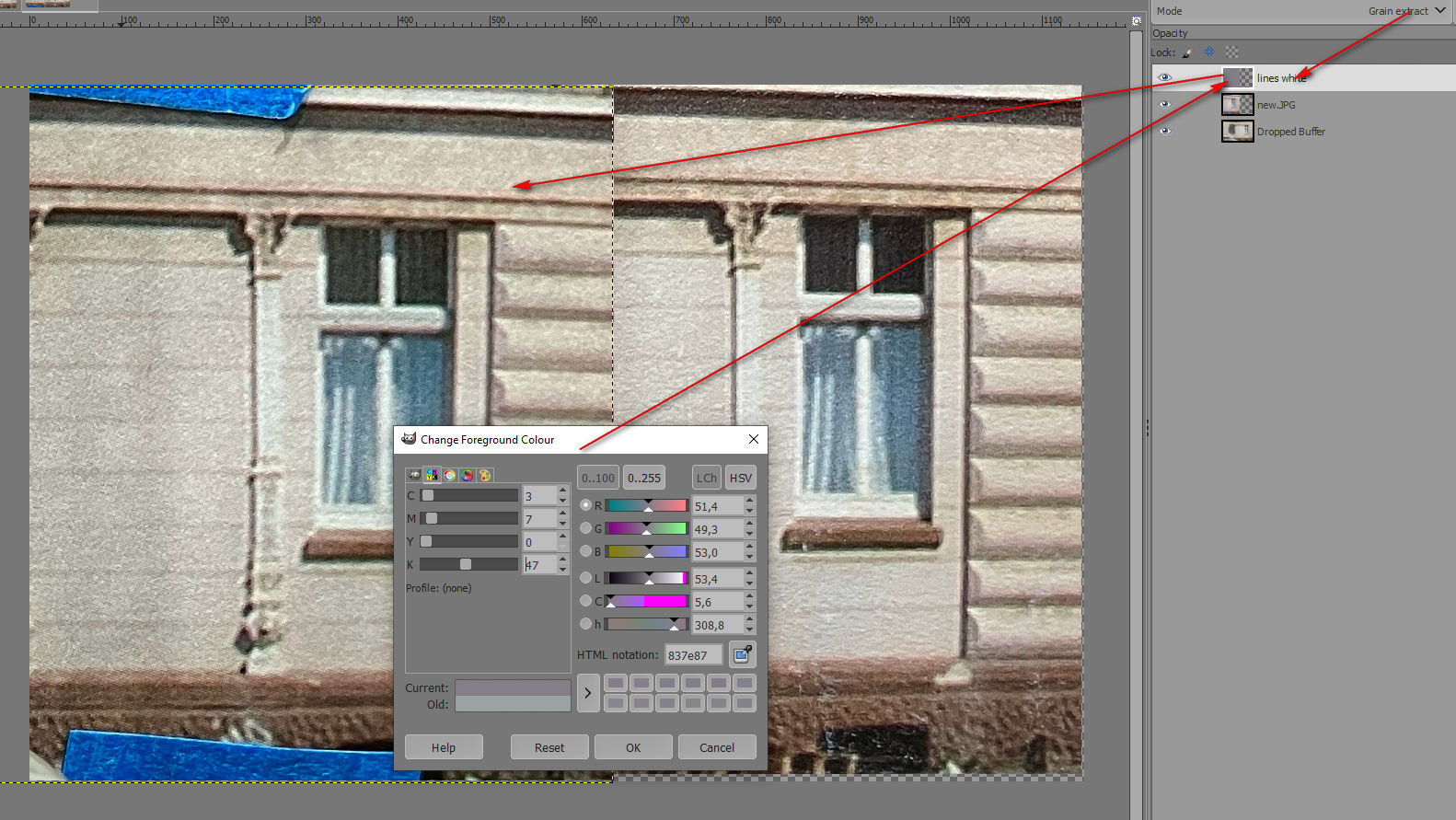Image resolution: width=1456 pixels, height=820 pixels.
Task: Switch colour model to LCh
Action: click(707, 478)
